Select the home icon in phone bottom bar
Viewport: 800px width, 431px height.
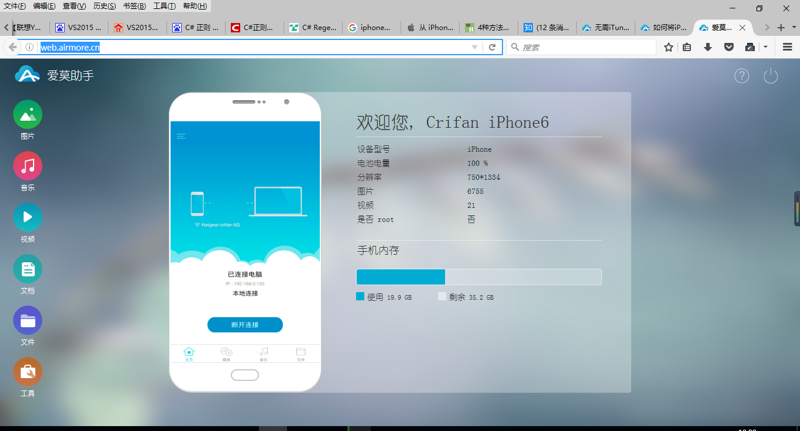(x=189, y=353)
